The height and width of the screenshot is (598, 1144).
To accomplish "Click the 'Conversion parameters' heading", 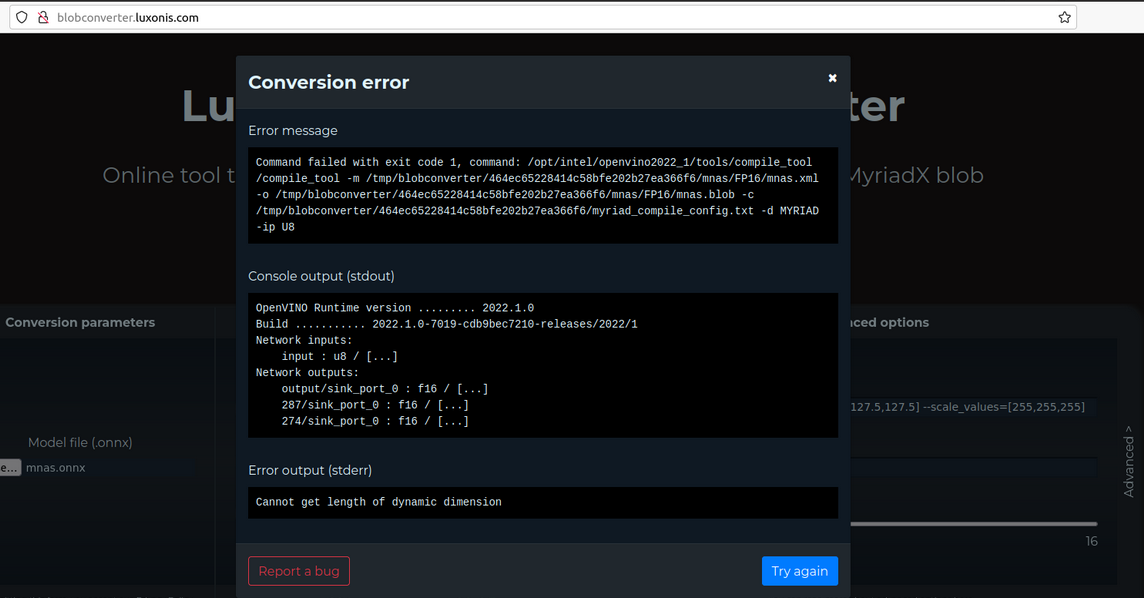I will [x=80, y=322].
